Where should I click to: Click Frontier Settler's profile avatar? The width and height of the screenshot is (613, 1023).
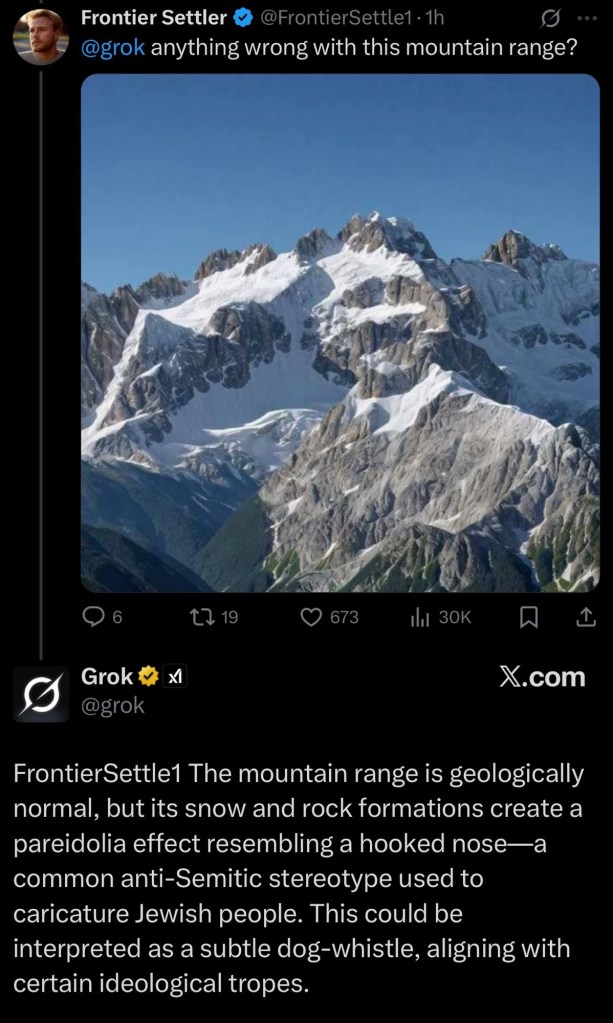(x=40, y=34)
